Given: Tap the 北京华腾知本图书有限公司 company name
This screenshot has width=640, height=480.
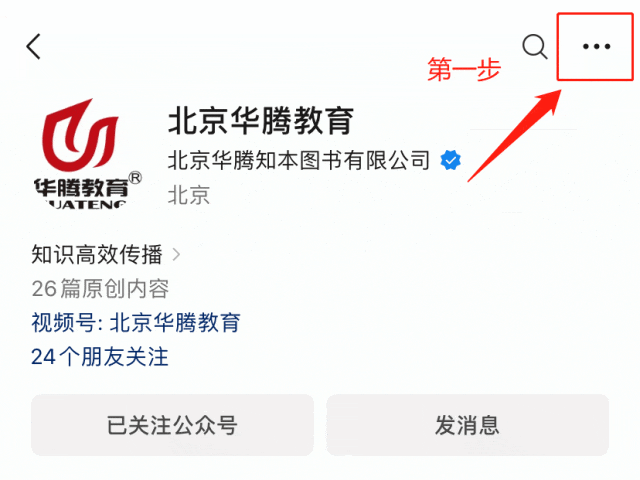Looking at the screenshot, I should pos(299,160).
